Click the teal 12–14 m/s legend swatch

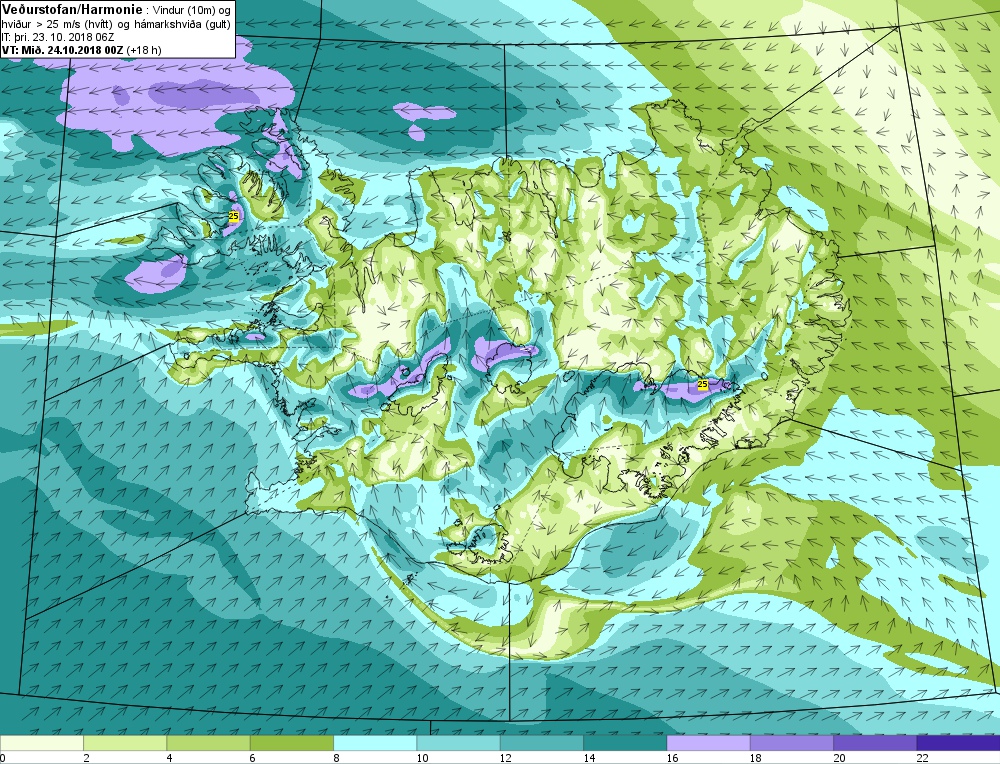[x=542, y=742]
